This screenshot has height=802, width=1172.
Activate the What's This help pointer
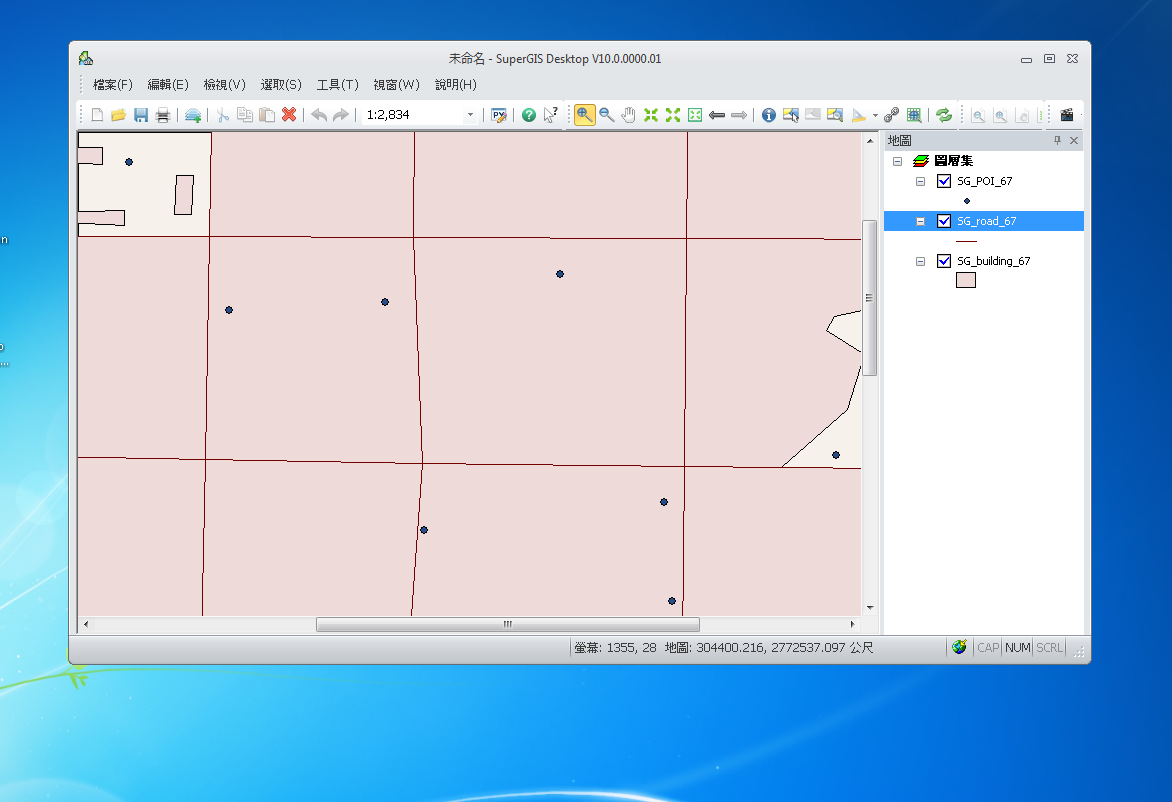point(551,115)
